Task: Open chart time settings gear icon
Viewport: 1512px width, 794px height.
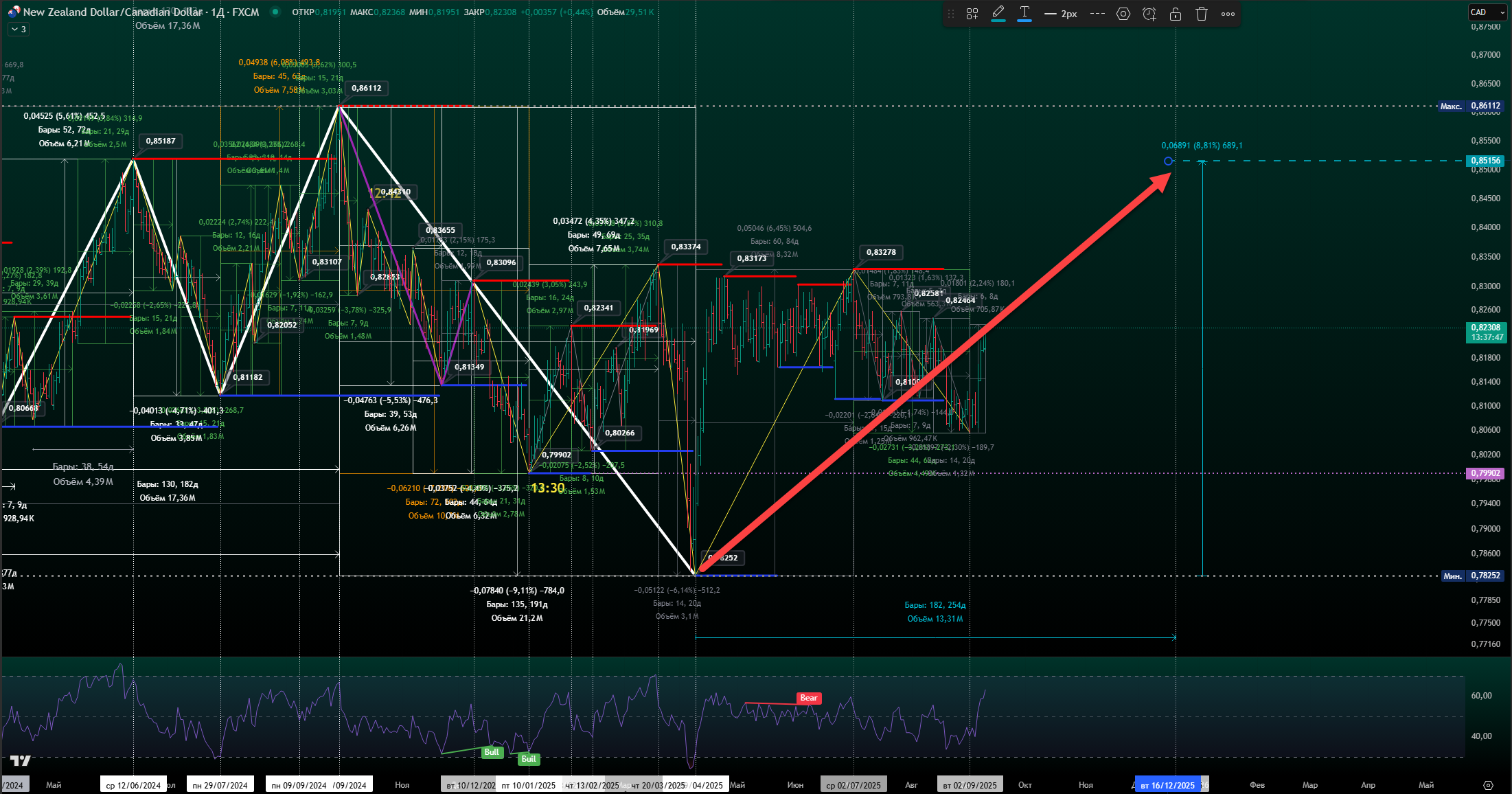Action: (x=1488, y=785)
